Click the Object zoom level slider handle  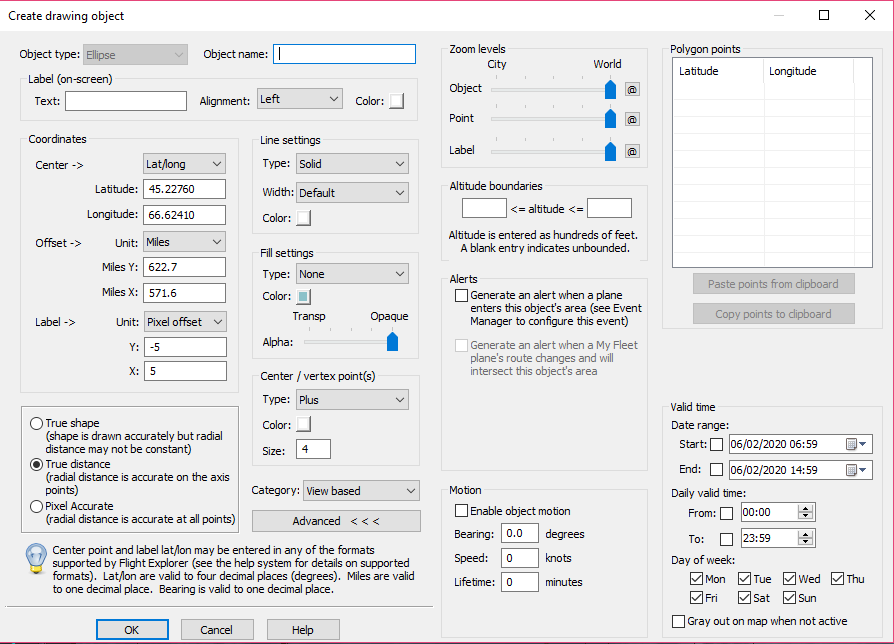tap(610, 89)
